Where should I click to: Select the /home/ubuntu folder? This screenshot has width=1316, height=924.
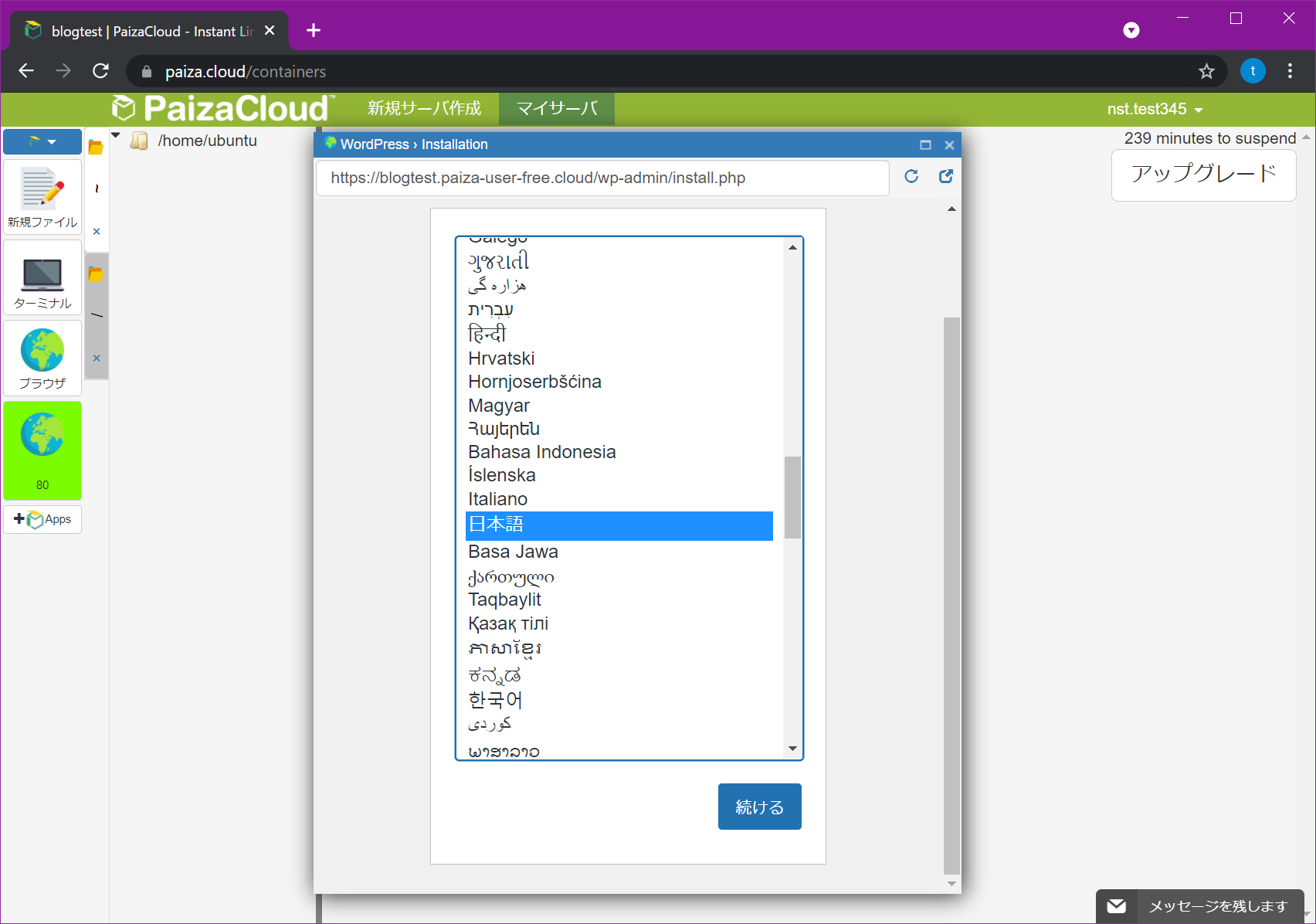pos(207,141)
